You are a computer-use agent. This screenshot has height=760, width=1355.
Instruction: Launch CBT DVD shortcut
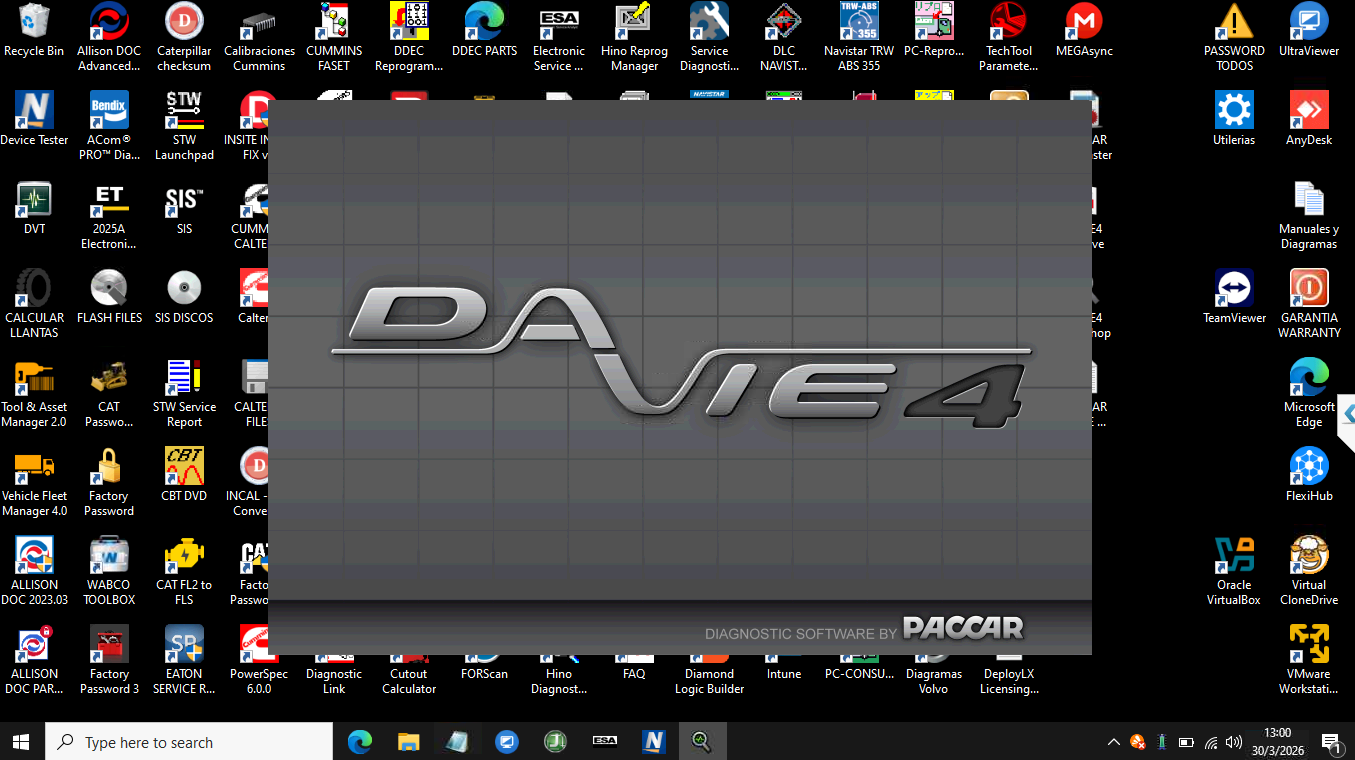184,475
